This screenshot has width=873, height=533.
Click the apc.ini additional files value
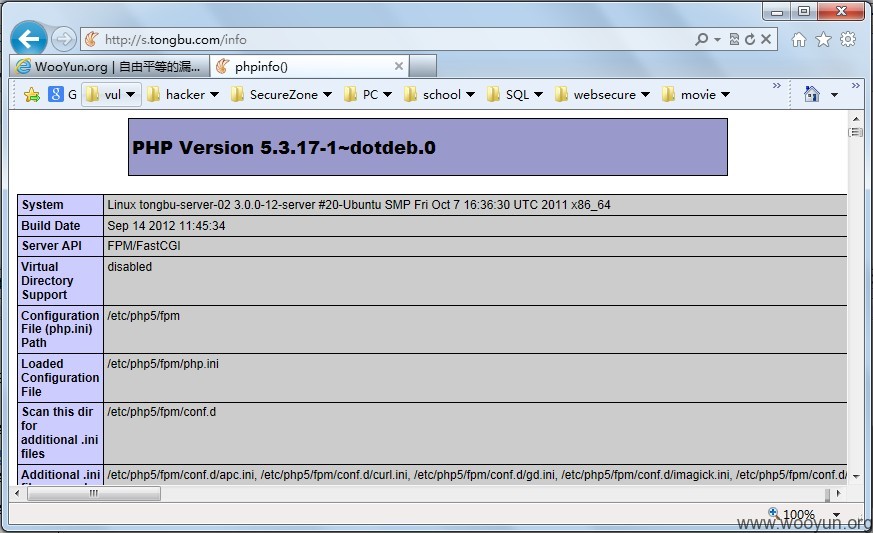tap(182, 475)
